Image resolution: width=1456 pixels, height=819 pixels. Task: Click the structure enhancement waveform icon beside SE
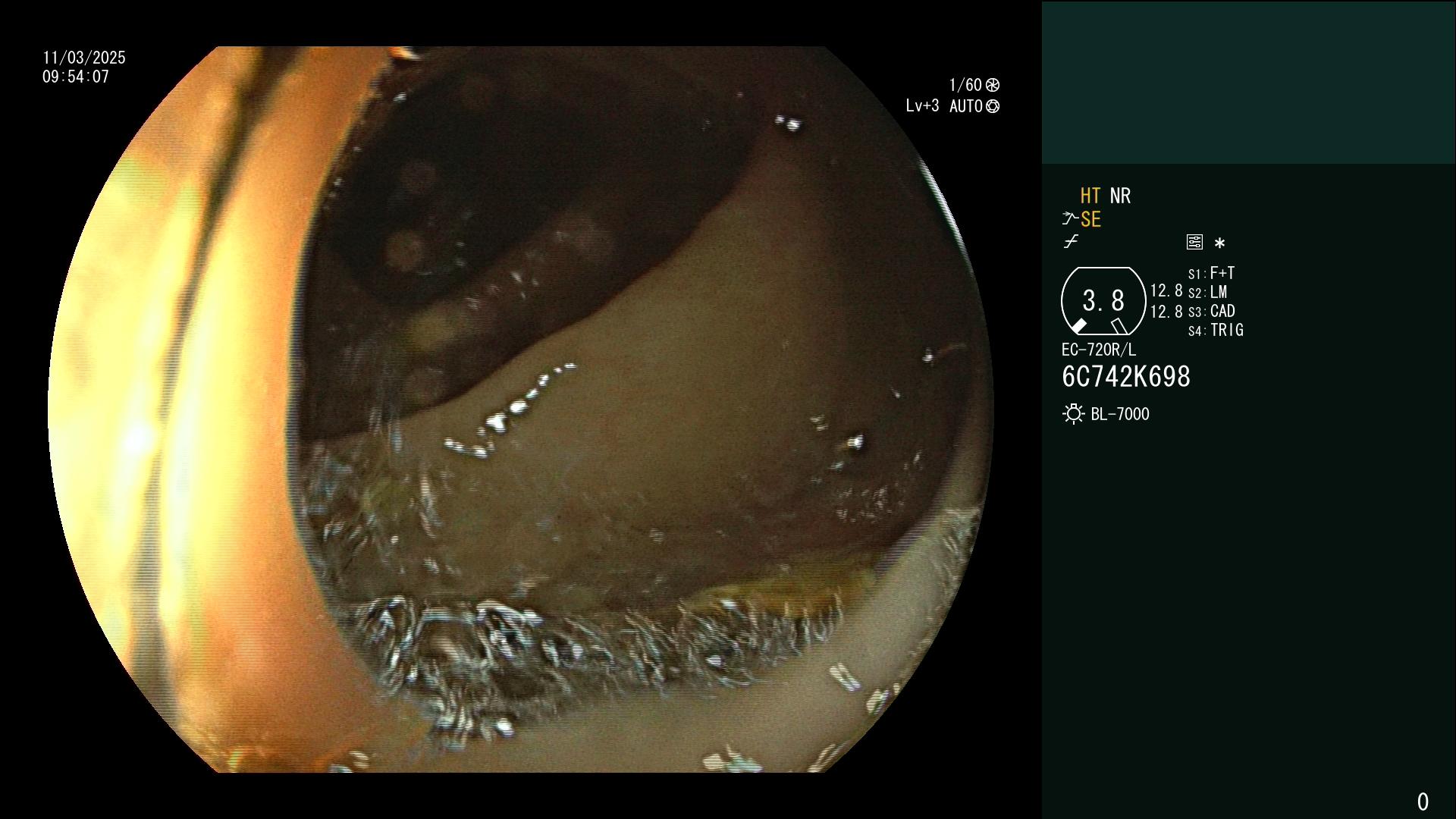(1070, 219)
